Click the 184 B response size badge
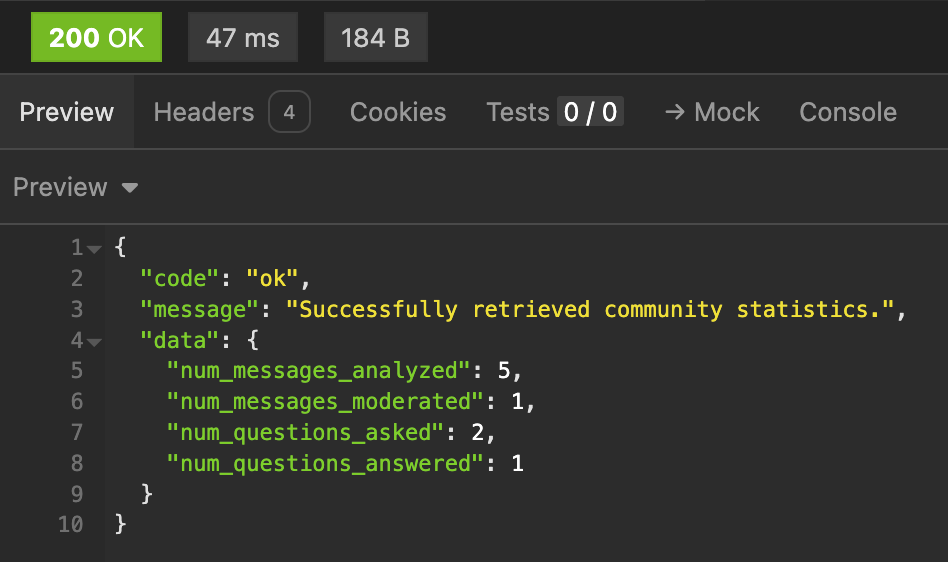The height and width of the screenshot is (562, 948). (x=375, y=39)
